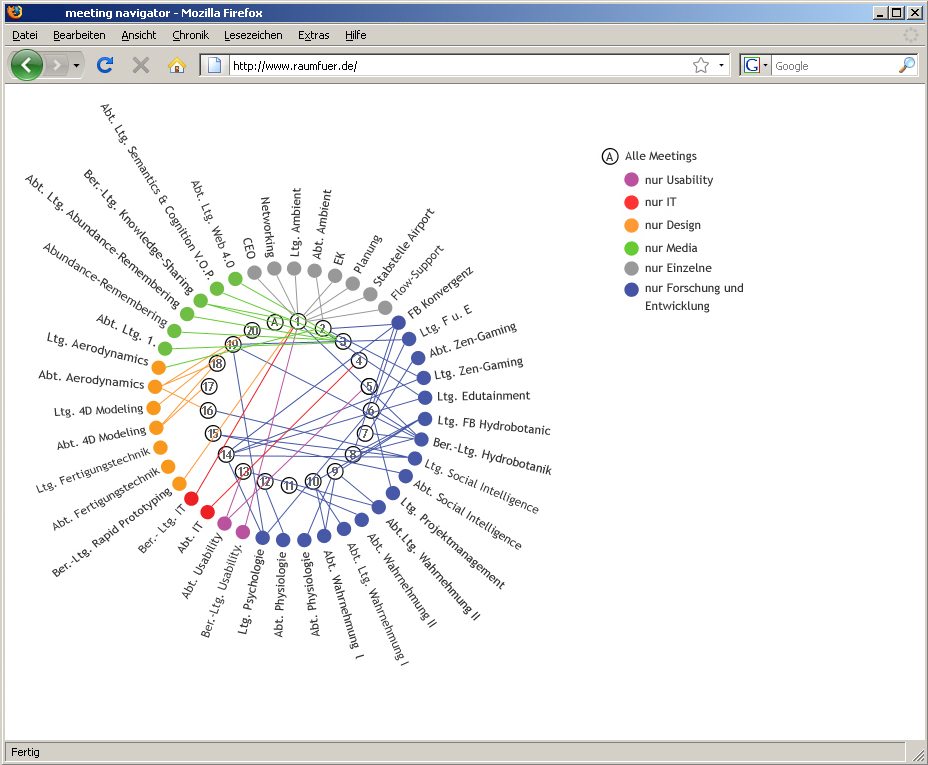Open the Home page icon
928x765 pixels.
(x=177, y=65)
